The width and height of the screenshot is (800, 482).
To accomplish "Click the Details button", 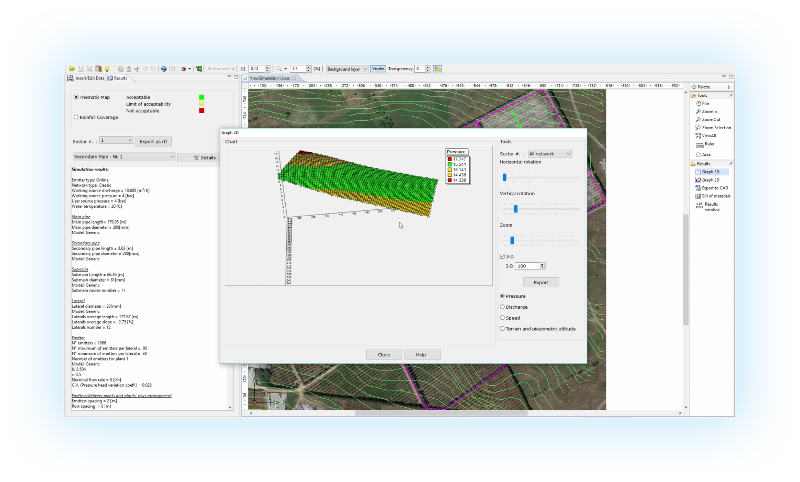I will coord(205,157).
